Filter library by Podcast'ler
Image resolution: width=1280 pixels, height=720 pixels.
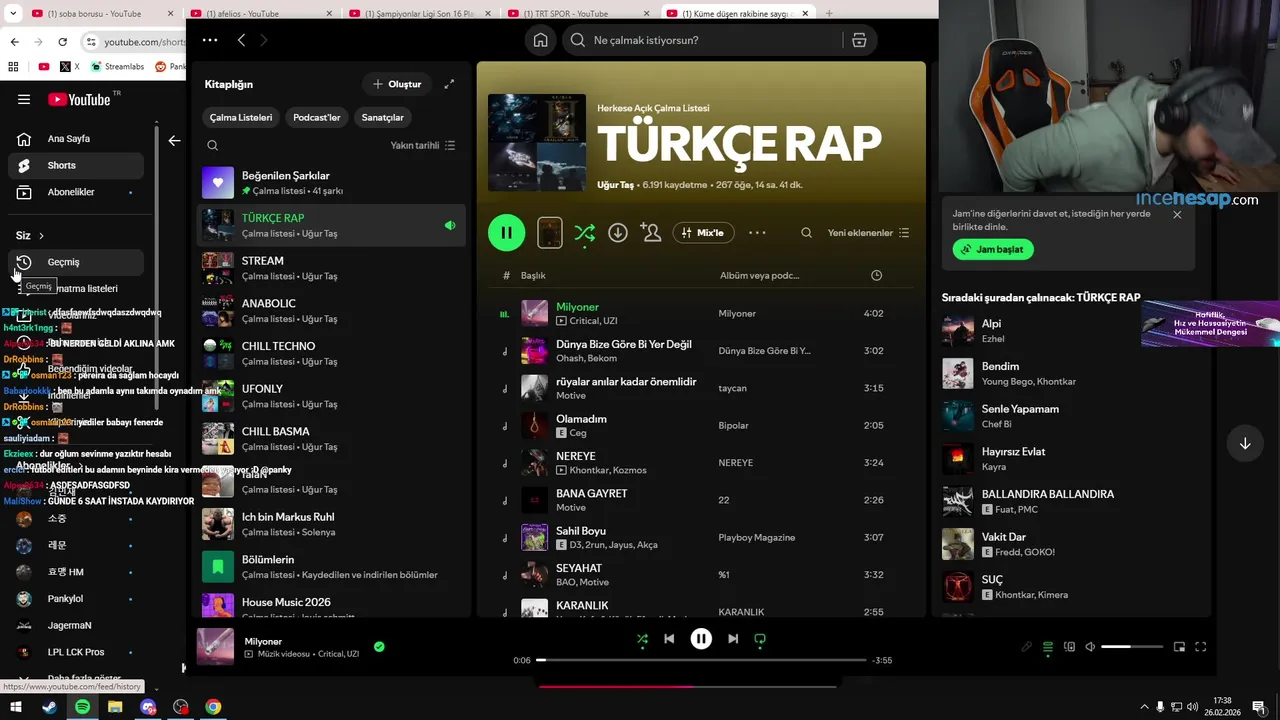click(x=316, y=117)
